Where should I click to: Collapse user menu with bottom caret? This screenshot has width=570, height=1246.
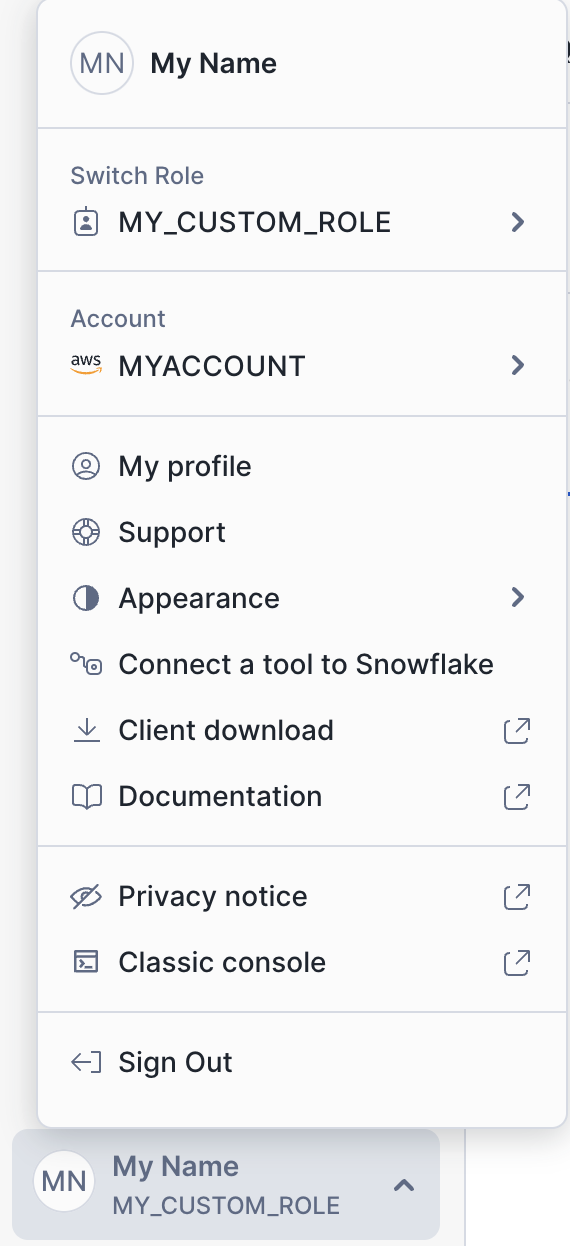click(x=403, y=1185)
